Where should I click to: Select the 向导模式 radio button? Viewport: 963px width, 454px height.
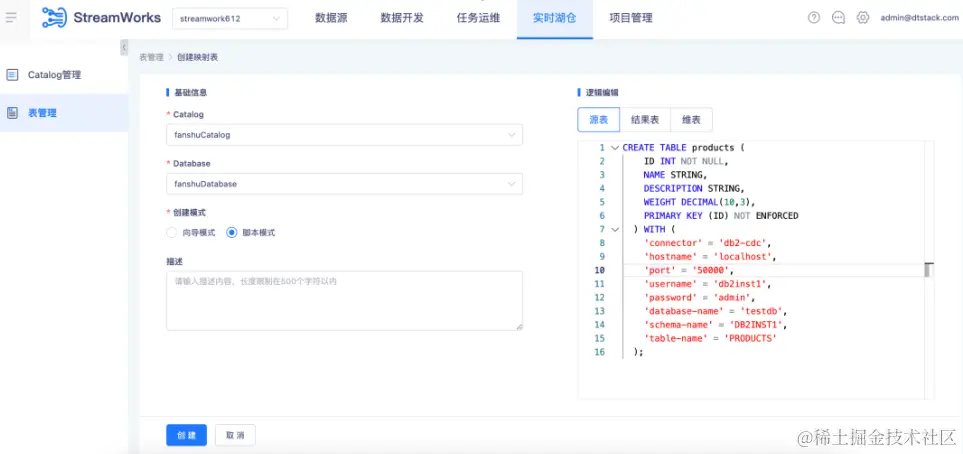pyautogui.click(x=172, y=233)
